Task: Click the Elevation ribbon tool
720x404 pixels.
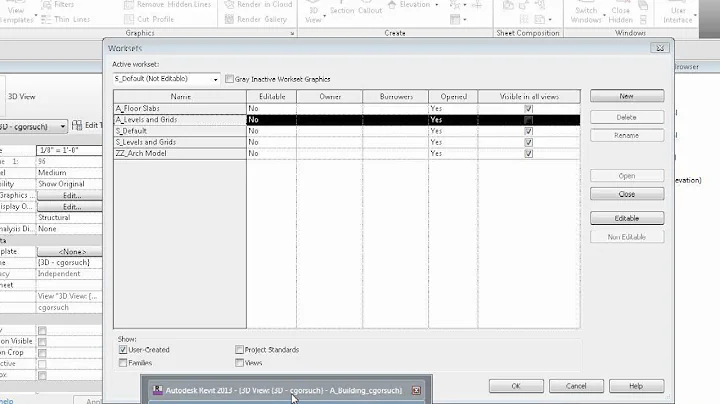Action: 409,5
